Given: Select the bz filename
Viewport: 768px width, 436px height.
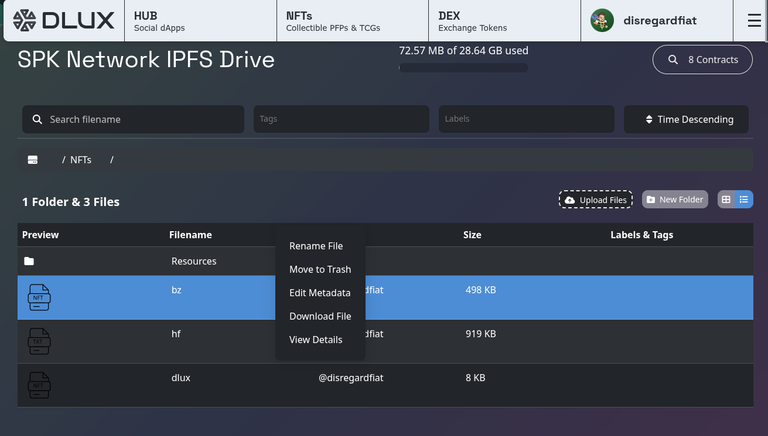Looking at the screenshot, I should (176, 290).
